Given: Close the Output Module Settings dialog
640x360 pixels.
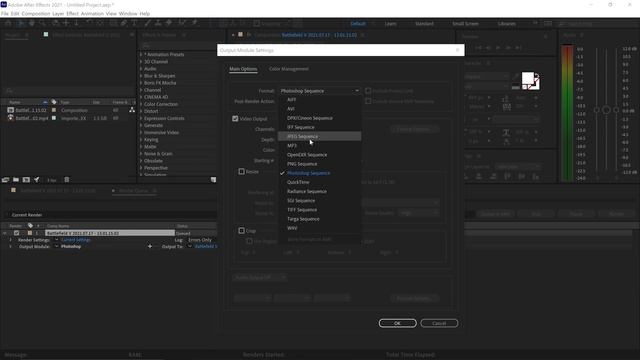Looking at the screenshot, I should point(458,50).
